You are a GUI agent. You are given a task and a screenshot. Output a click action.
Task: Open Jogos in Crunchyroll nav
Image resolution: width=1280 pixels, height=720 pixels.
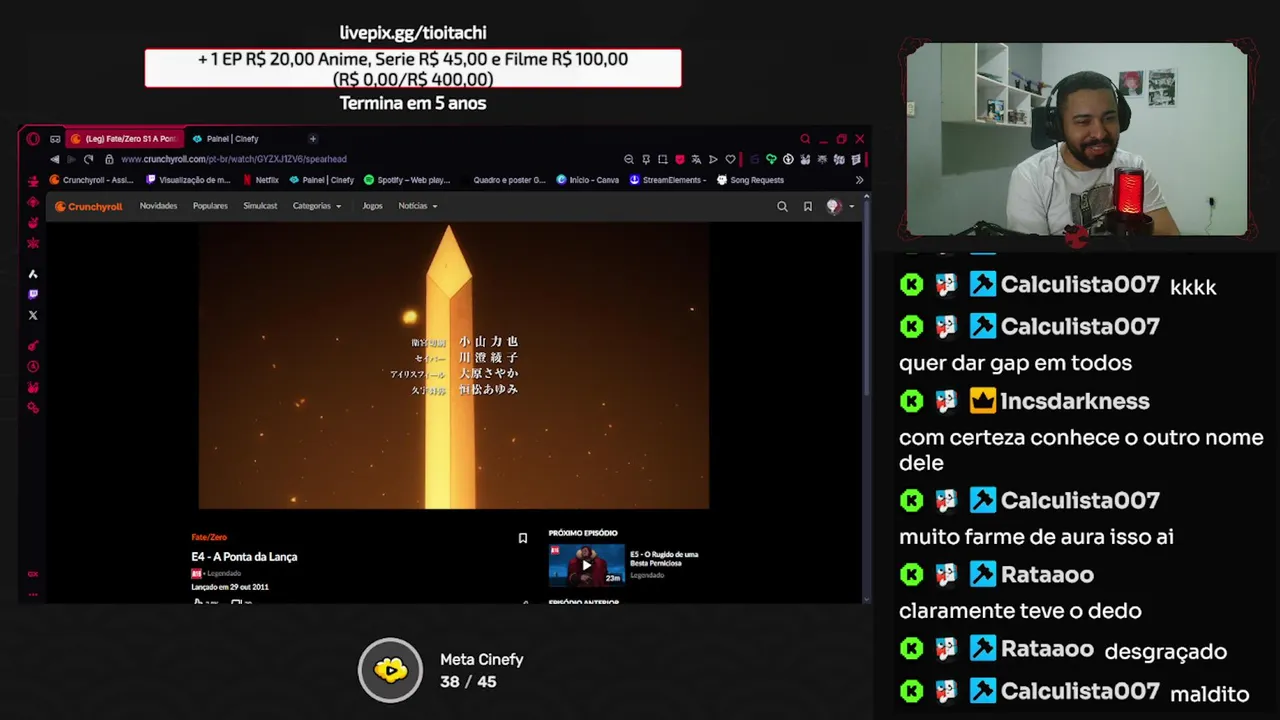point(372,206)
